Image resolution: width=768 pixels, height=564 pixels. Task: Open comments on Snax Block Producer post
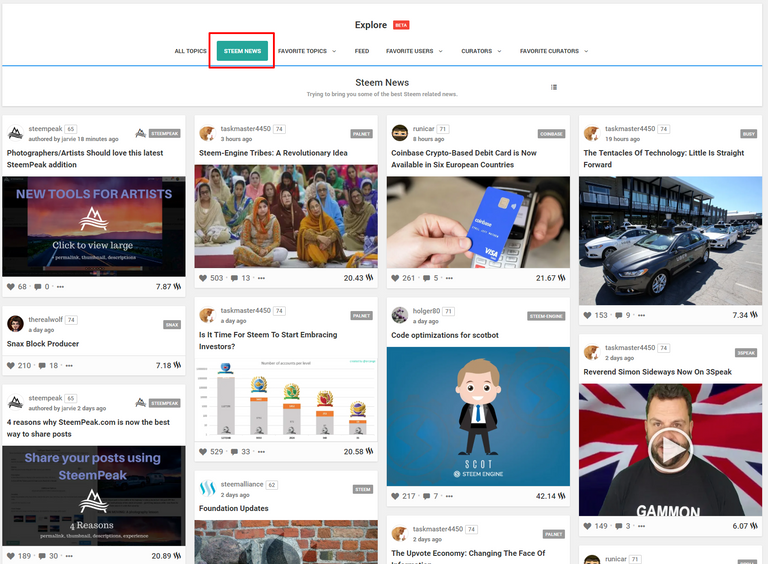click(x=42, y=365)
